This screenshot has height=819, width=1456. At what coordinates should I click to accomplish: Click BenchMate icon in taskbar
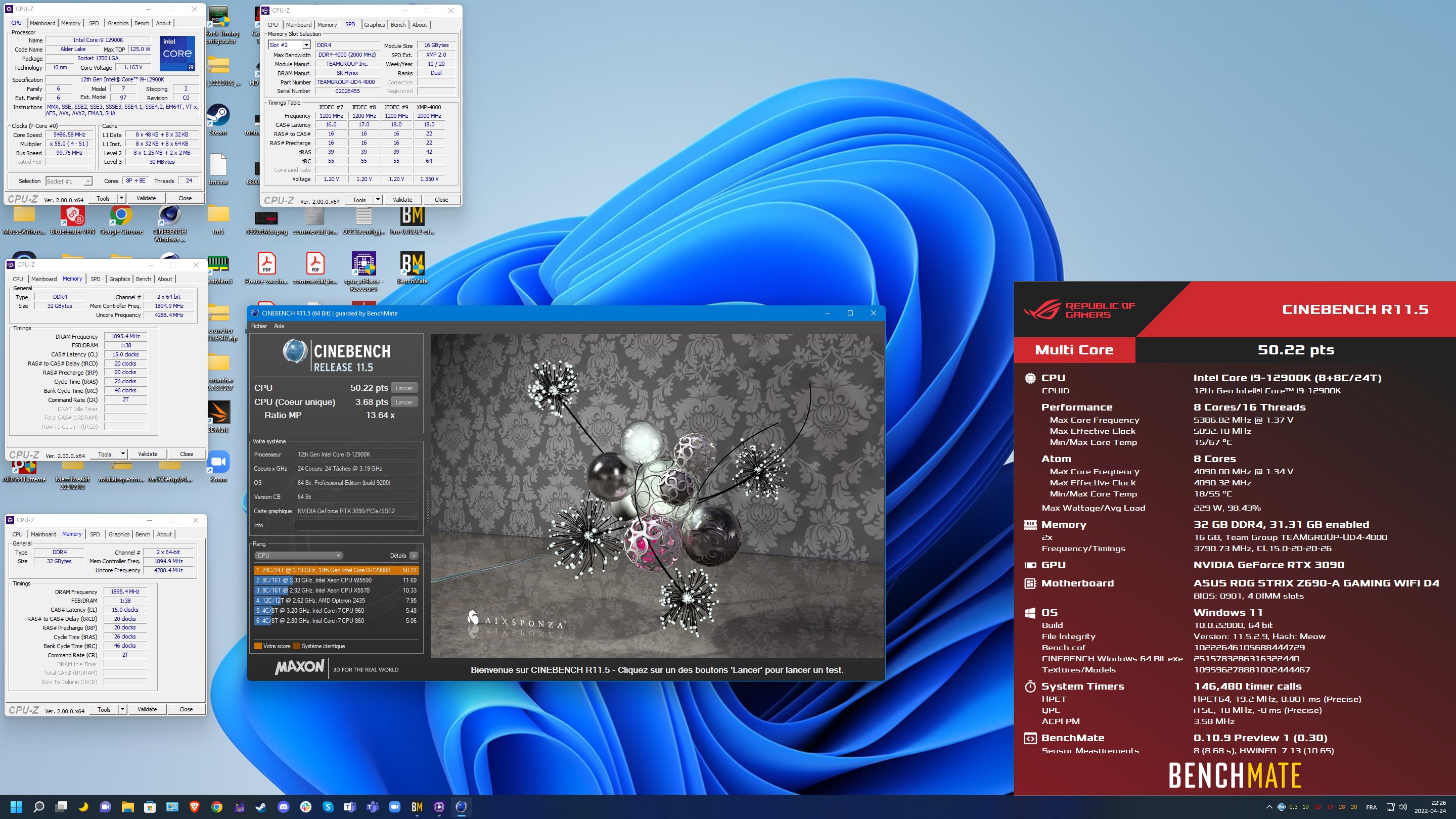point(417,806)
